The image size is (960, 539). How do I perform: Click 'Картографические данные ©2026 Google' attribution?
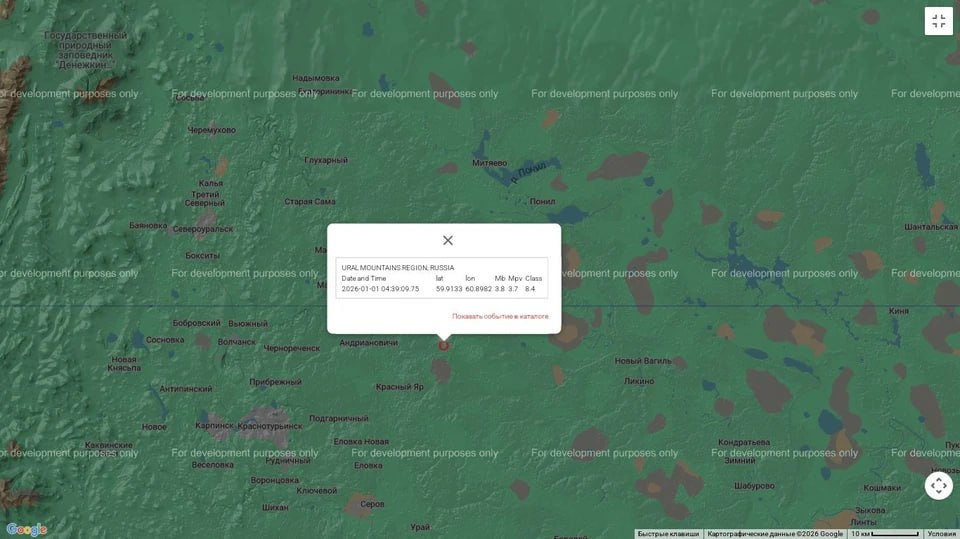775,534
